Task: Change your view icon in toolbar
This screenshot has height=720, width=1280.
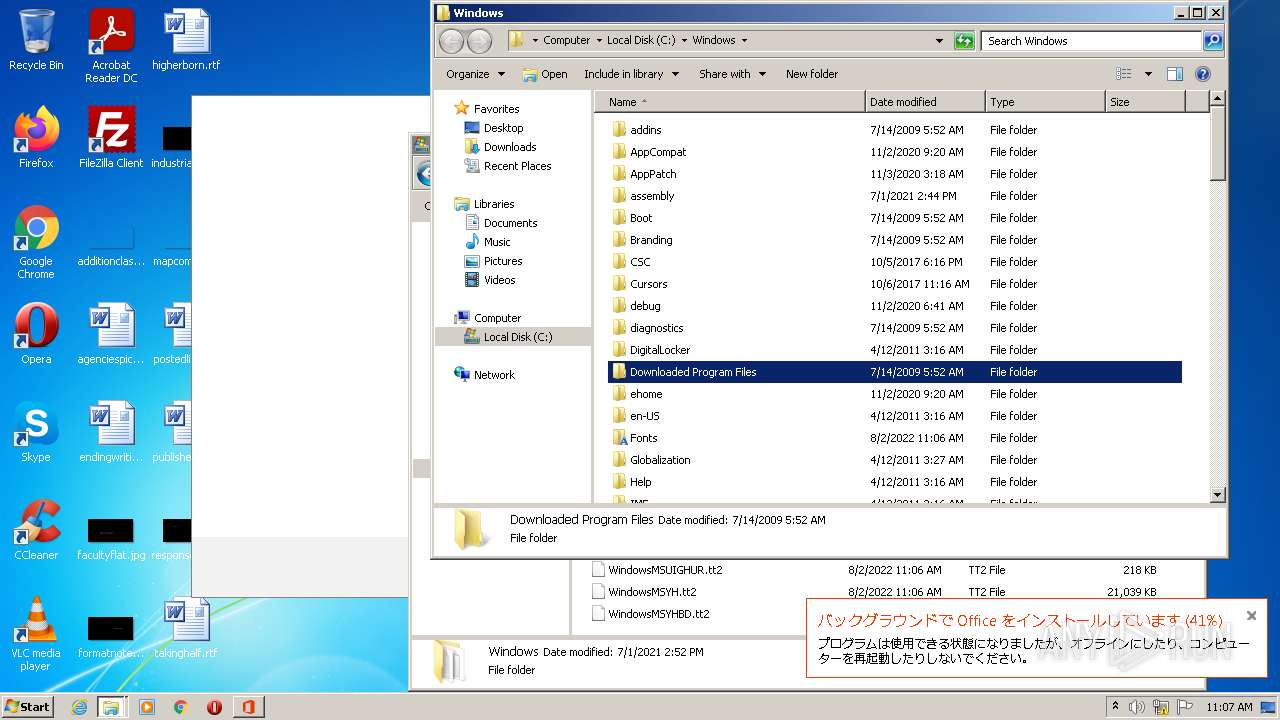Action: click(1124, 74)
